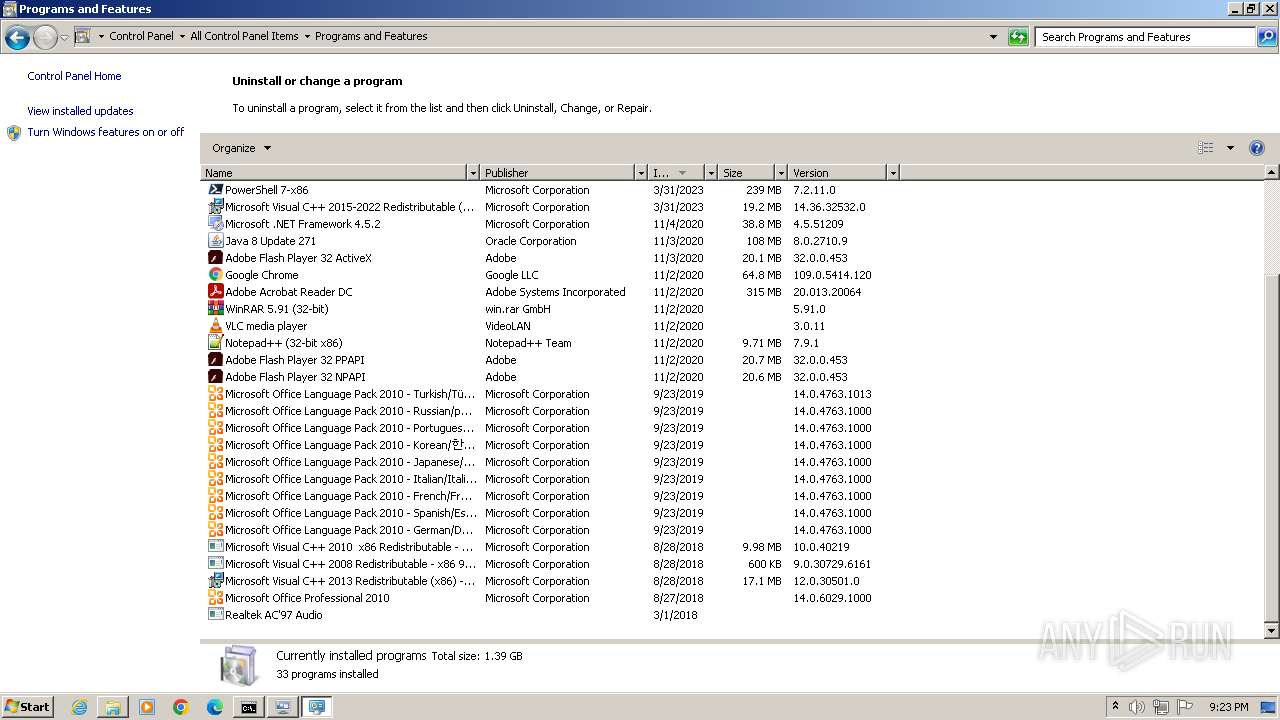
Task: Click the volume icon in system tray
Action: [1137, 707]
